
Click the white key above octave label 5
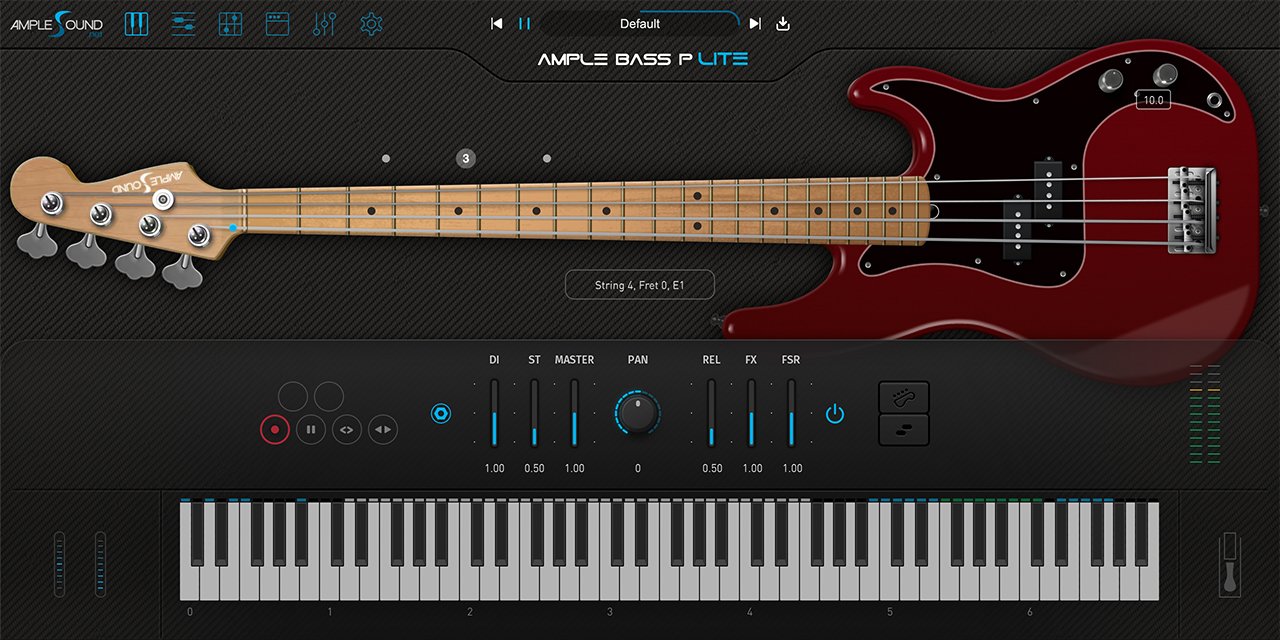coord(890,580)
